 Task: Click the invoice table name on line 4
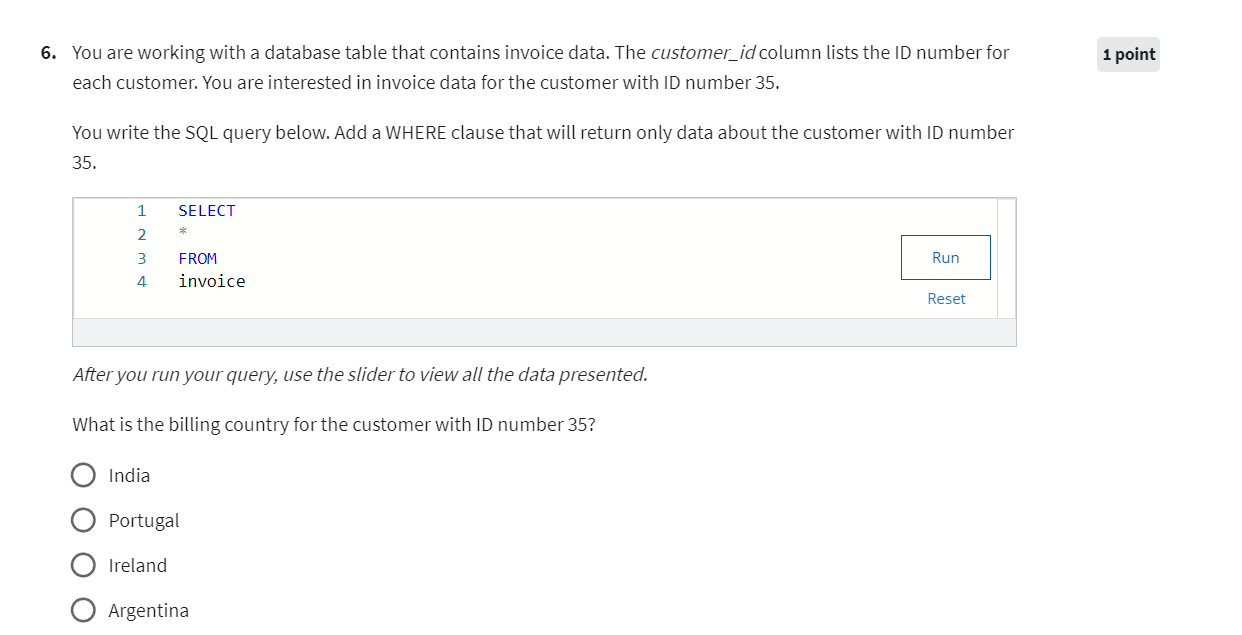click(x=212, y=281)
